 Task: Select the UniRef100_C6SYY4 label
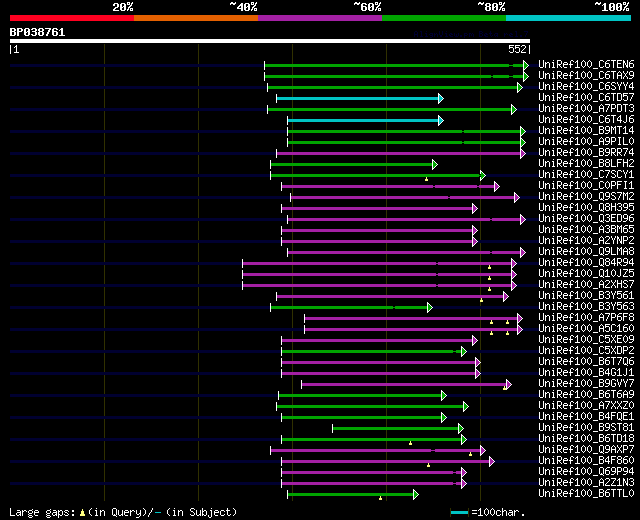586,87
